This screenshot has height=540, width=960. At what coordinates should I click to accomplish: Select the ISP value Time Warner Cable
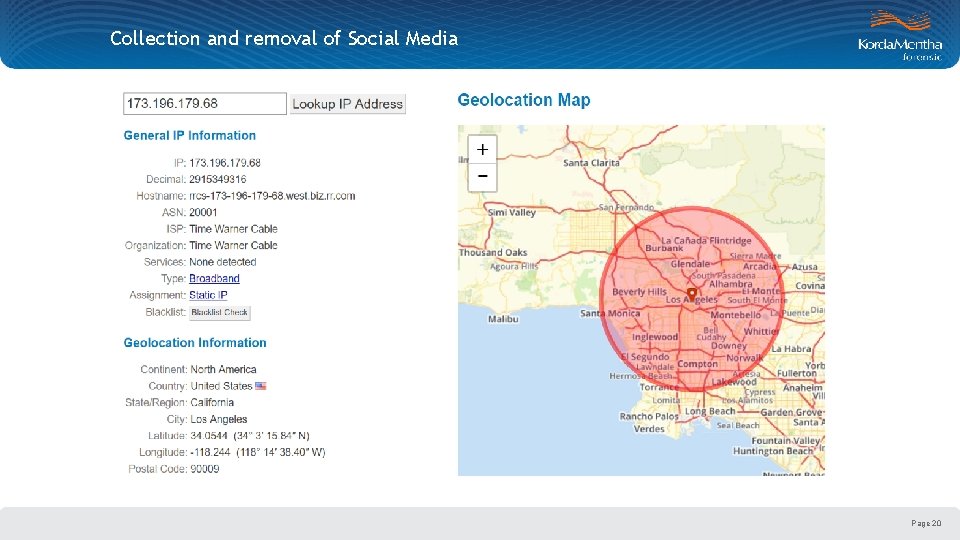(x=233, y=229)
